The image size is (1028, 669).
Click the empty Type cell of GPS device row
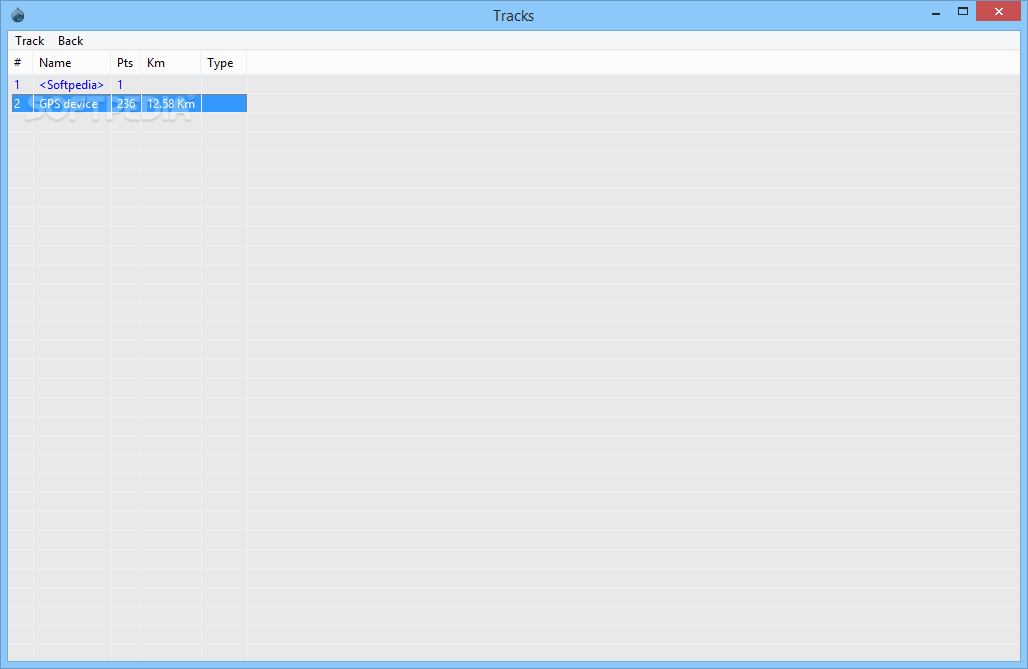point(224,104)
